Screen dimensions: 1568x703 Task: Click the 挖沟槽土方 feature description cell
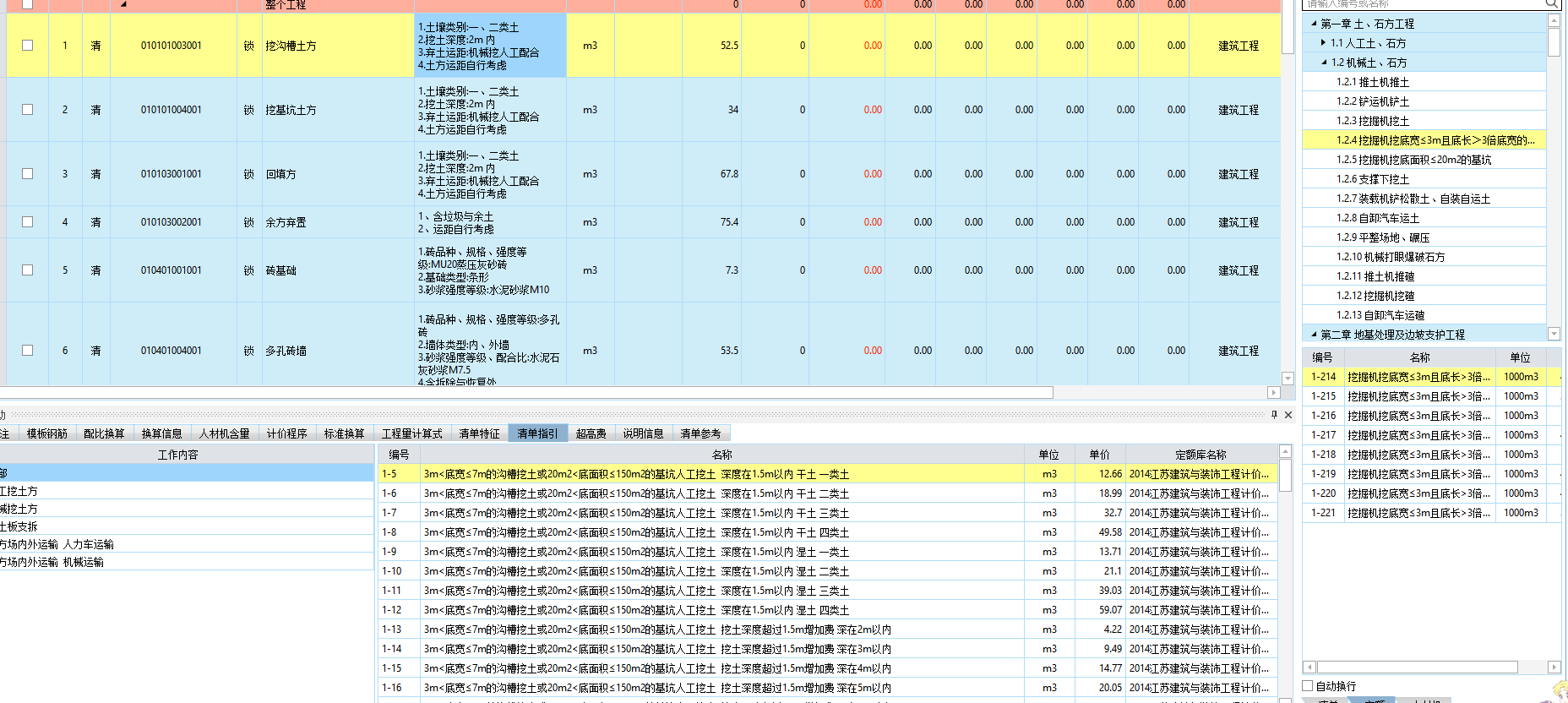490,46
